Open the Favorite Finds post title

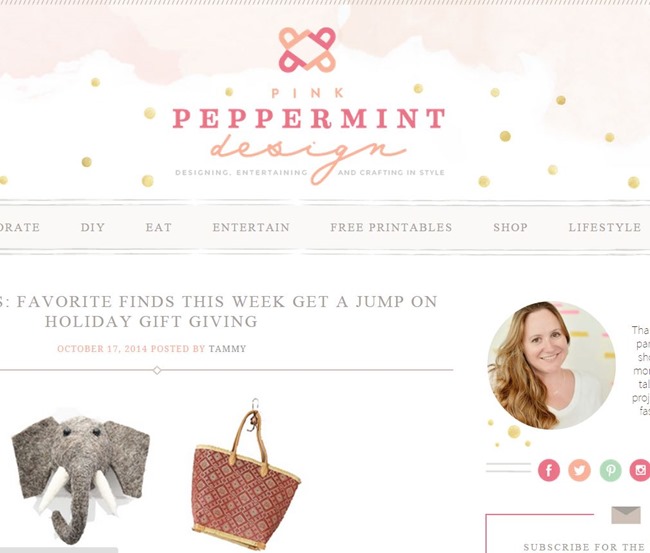point(218,311)
